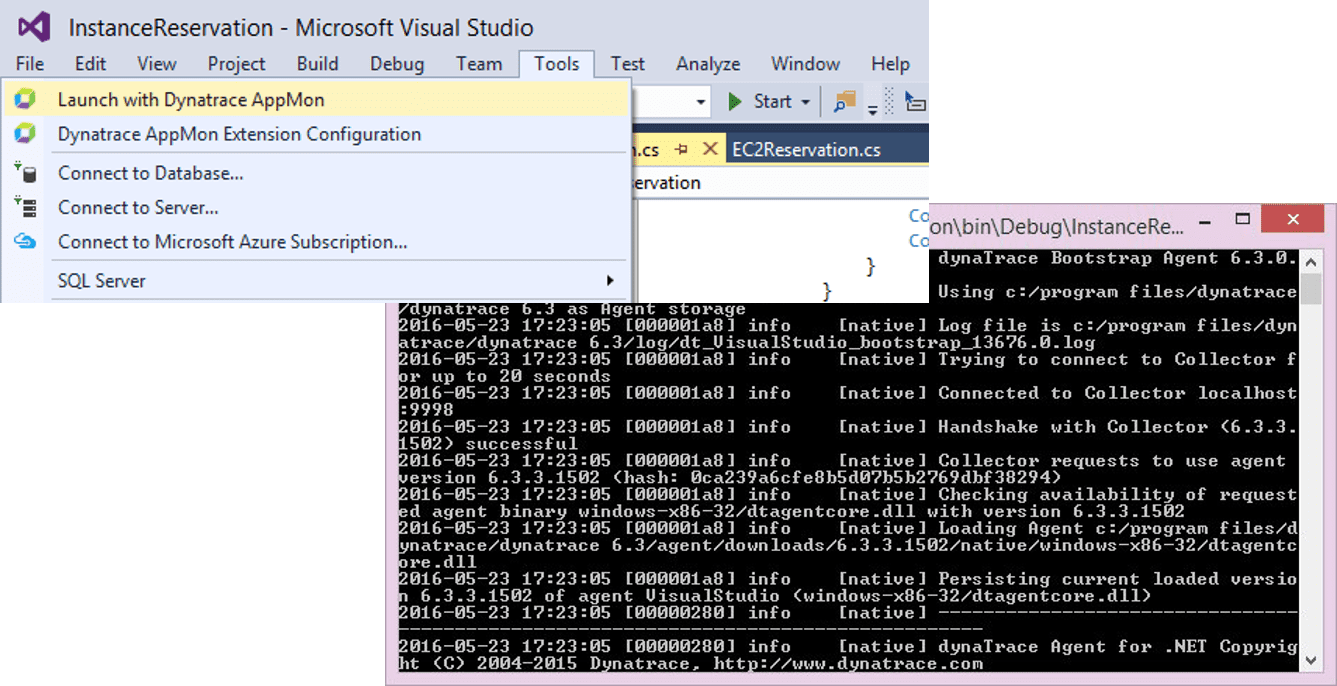Open the Debug menu

[397, 64]
